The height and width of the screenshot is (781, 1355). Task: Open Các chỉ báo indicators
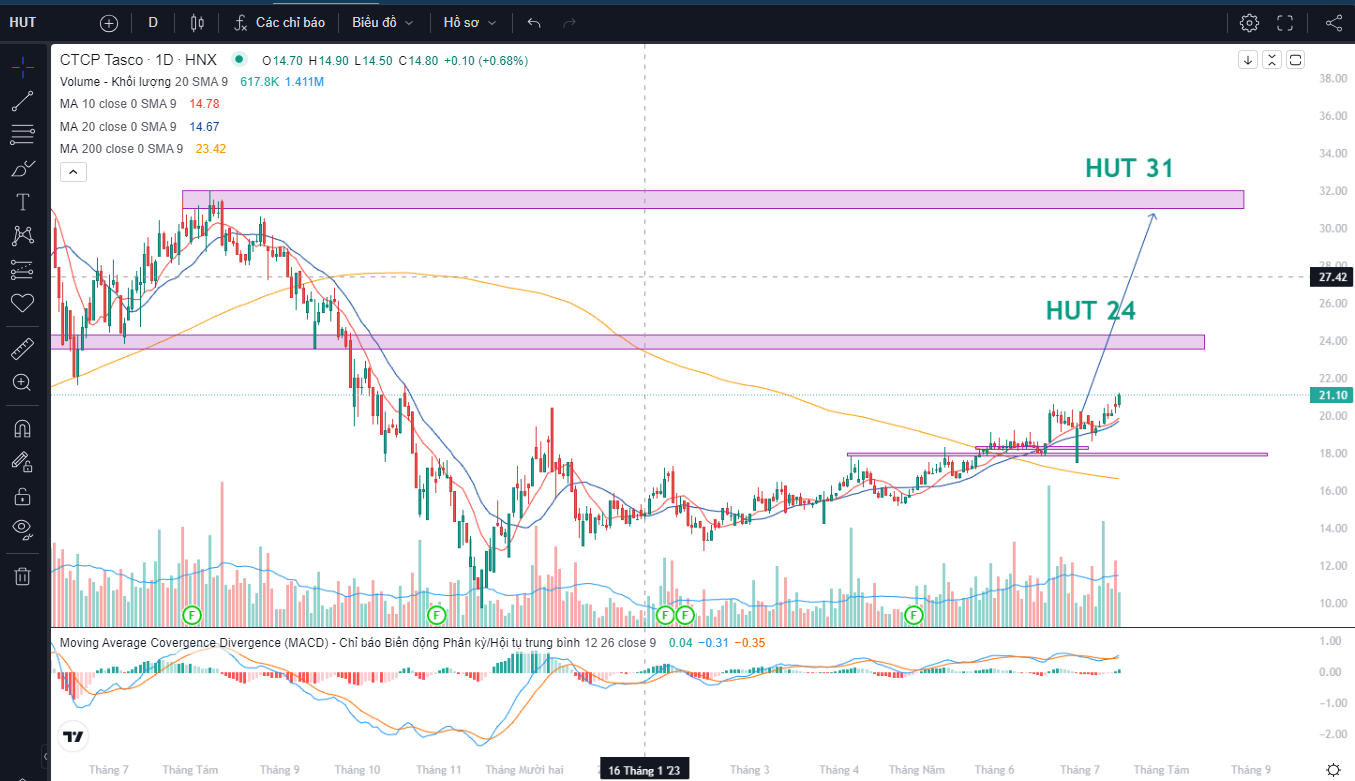[279, 22]
